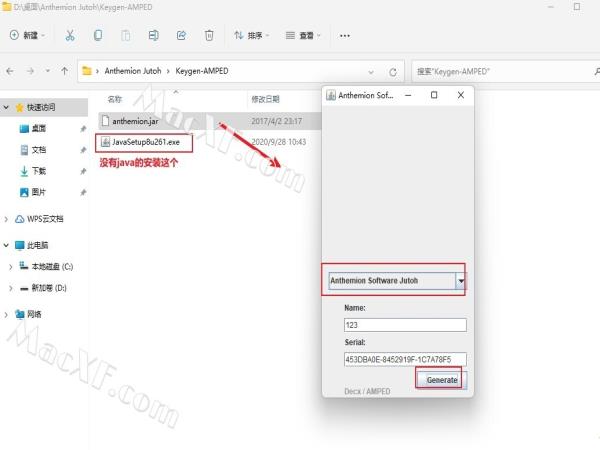Click the Cut scissors icon
Image resolution: width=600 pixels, height=450 pixels.
[70, 36]
